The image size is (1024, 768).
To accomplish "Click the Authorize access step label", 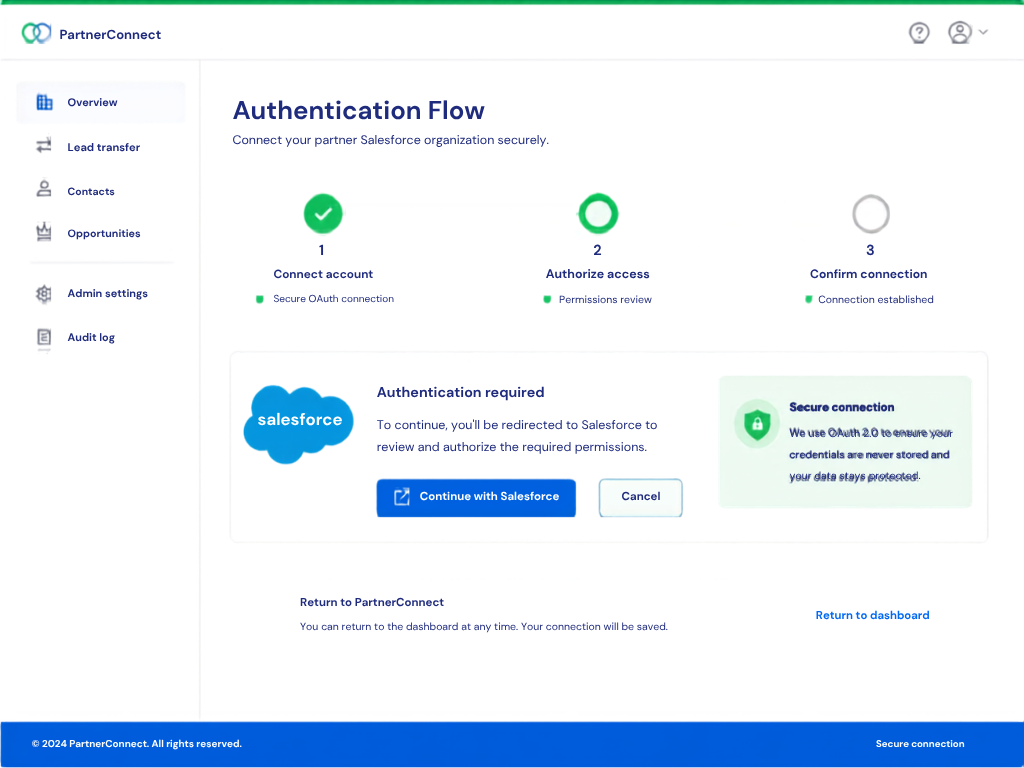I will [598, 274].
